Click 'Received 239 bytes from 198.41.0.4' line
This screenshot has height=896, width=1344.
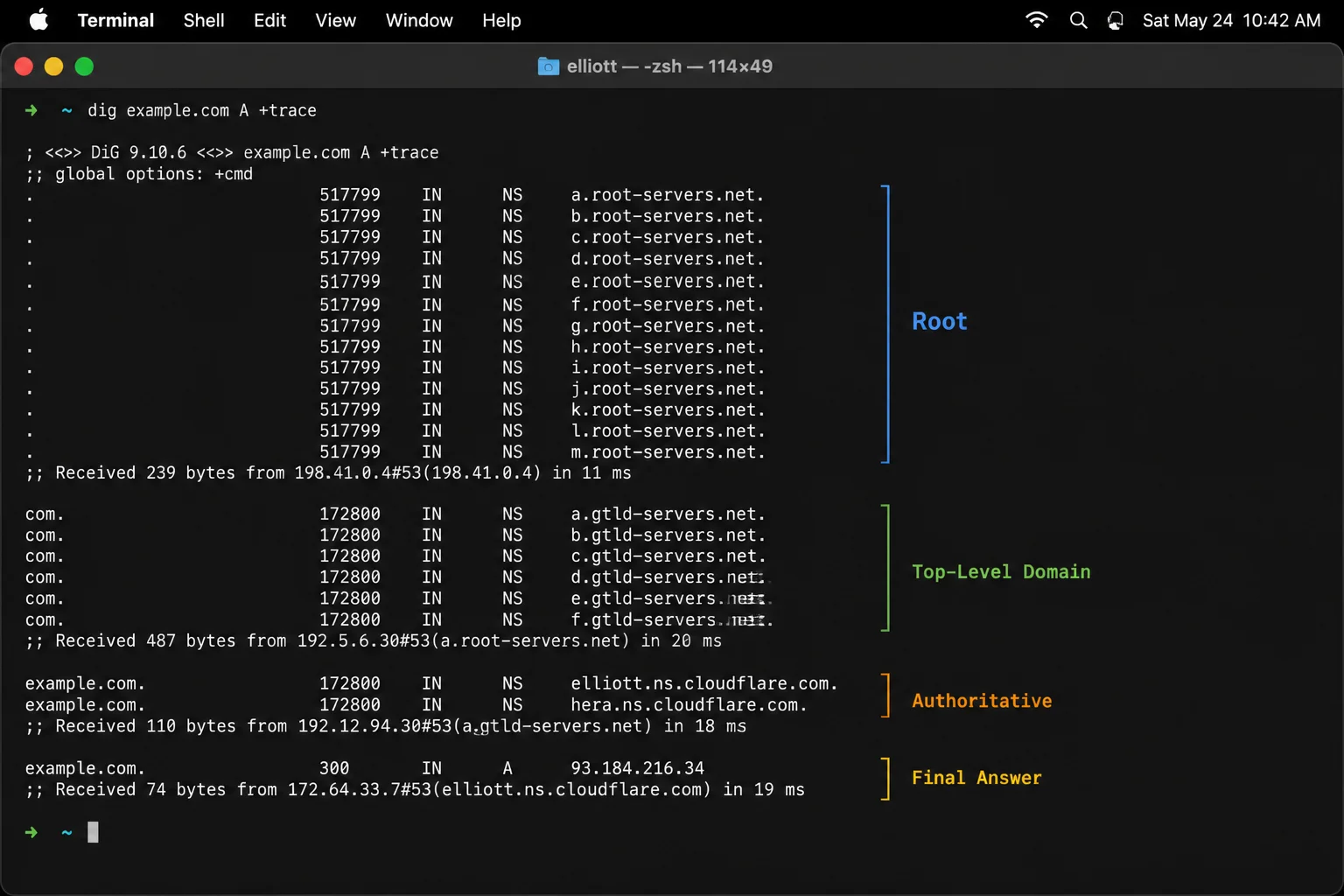[328, 472]
